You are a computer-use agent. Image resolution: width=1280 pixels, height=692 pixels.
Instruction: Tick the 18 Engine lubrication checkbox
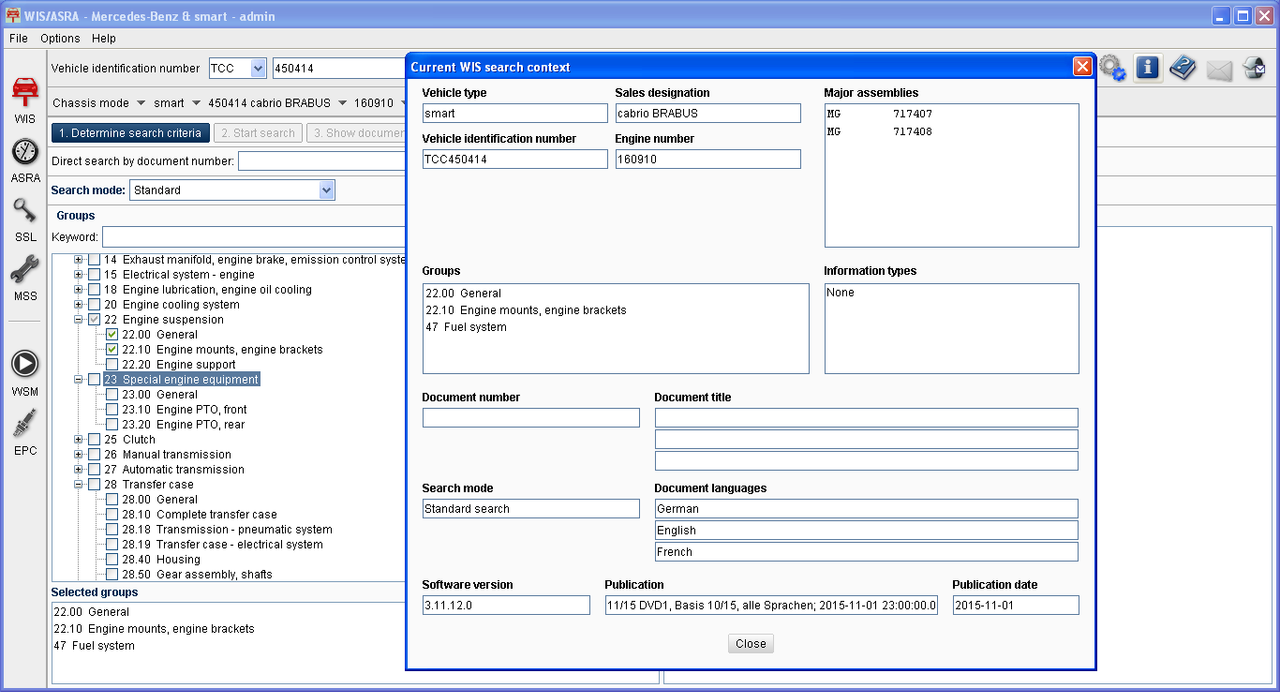pos(94,289)
